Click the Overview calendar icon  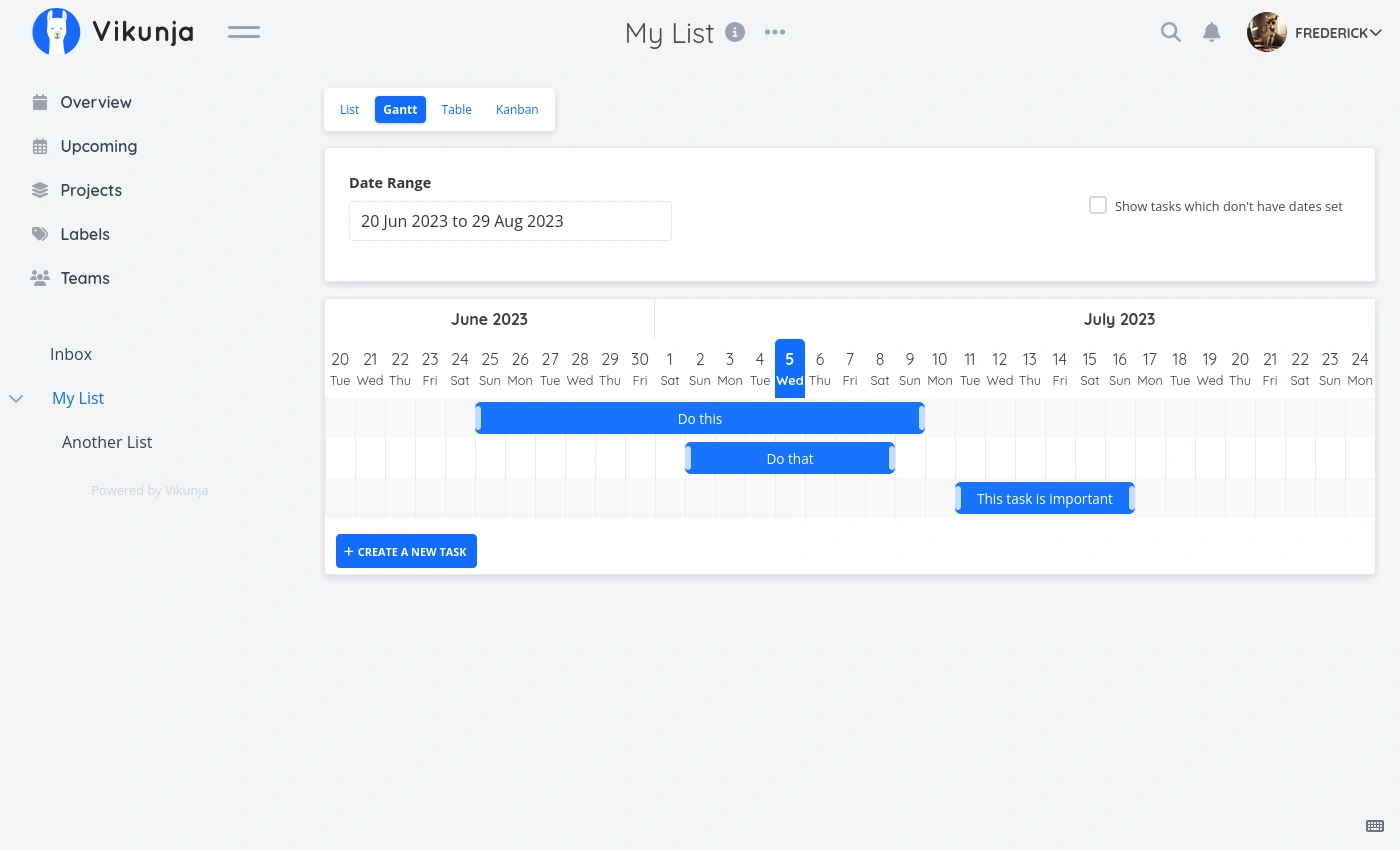coord(40,102)
